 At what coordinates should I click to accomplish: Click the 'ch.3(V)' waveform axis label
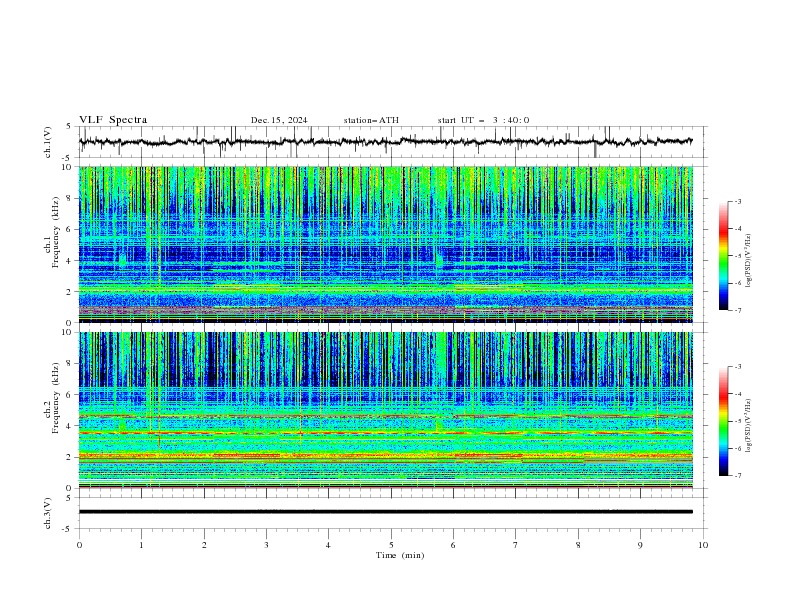pyautogui.click(x=48, y=513)
